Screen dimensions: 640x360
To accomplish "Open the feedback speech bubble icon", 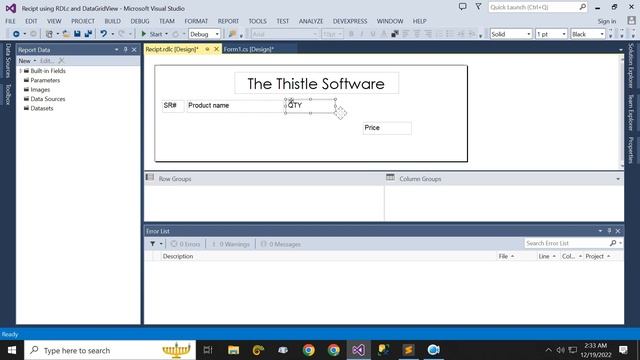I will 462,7.
